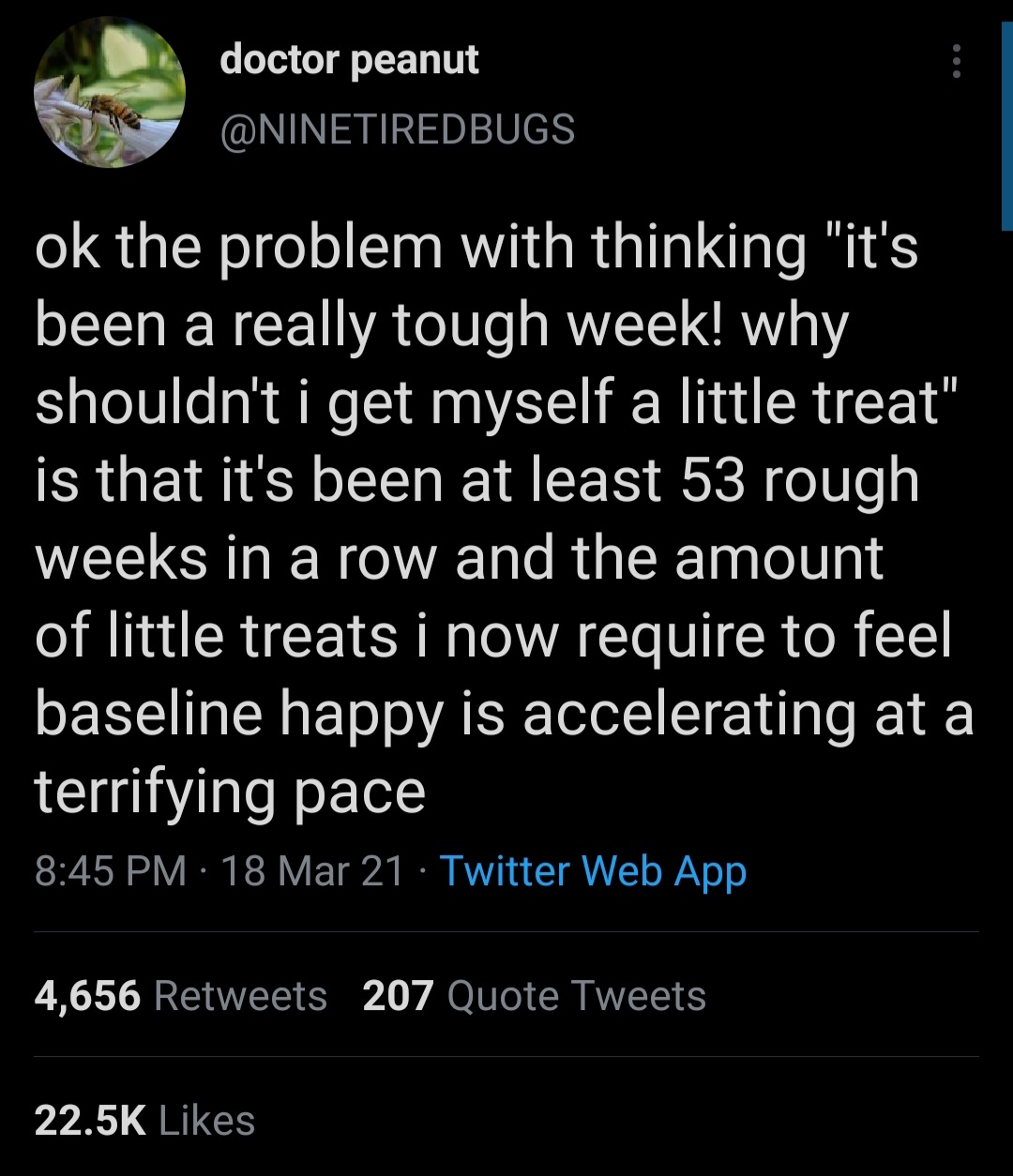The height and width of the screenshot is (1176, 1013).
Task: Click doctor peanut's bee profile picture
Action: pos(111,92)
